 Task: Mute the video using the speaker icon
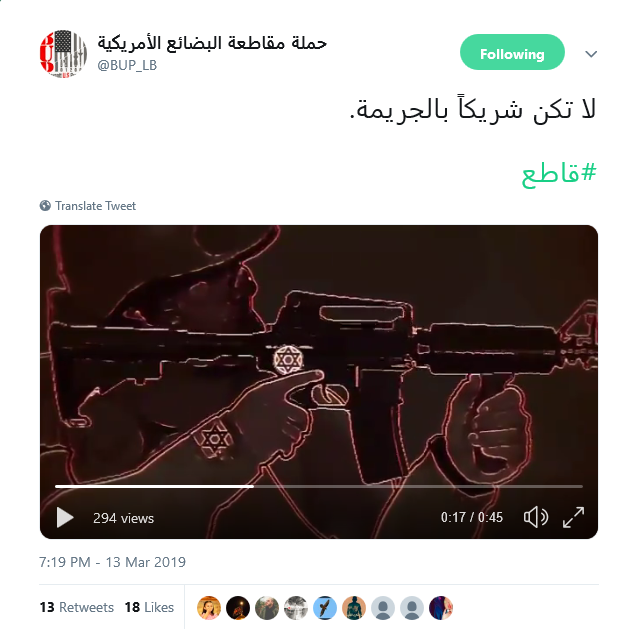[x=535, y=517]
